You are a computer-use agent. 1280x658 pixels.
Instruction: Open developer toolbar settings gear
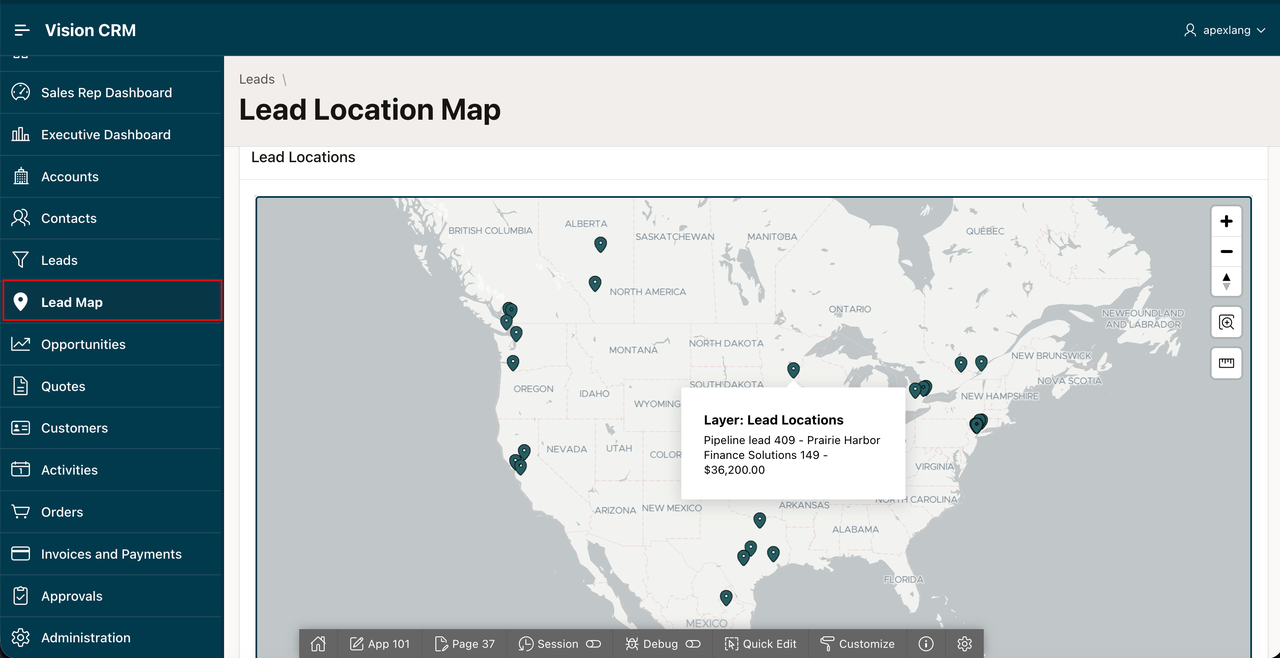pyautogui.click(x=964, y=644)
